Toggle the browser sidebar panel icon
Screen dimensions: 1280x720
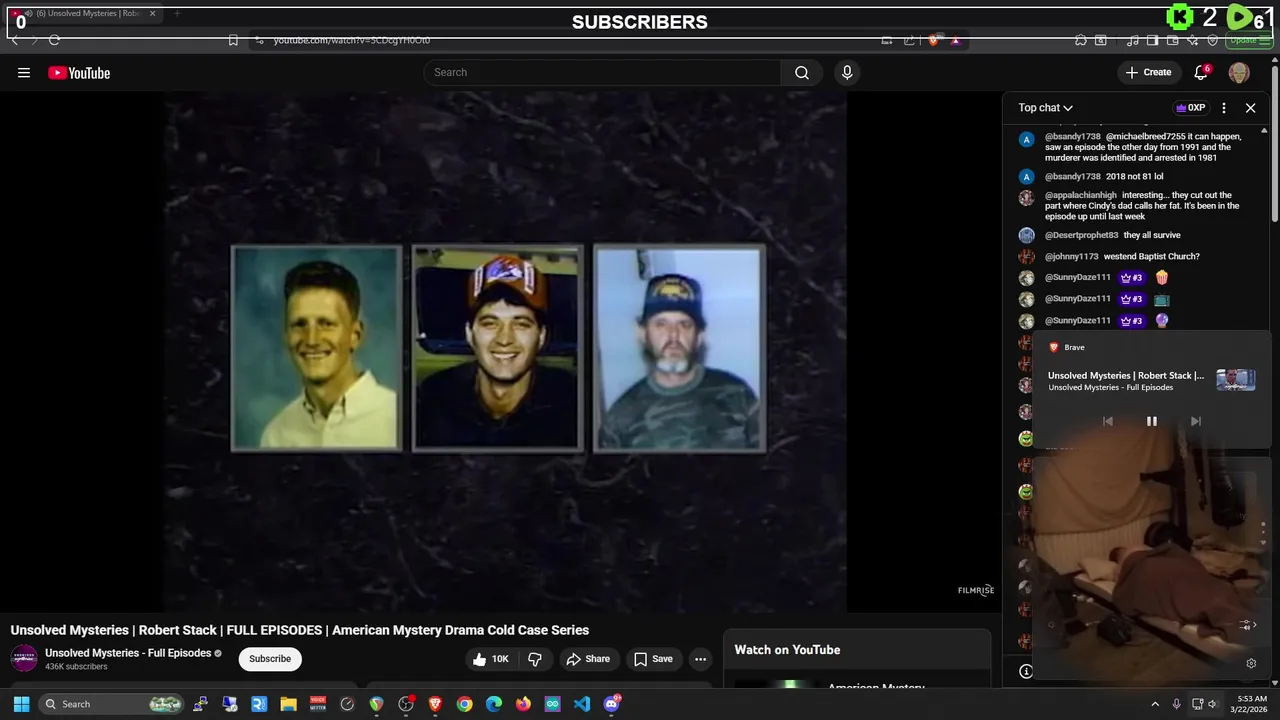click(x=1153, y=40)
